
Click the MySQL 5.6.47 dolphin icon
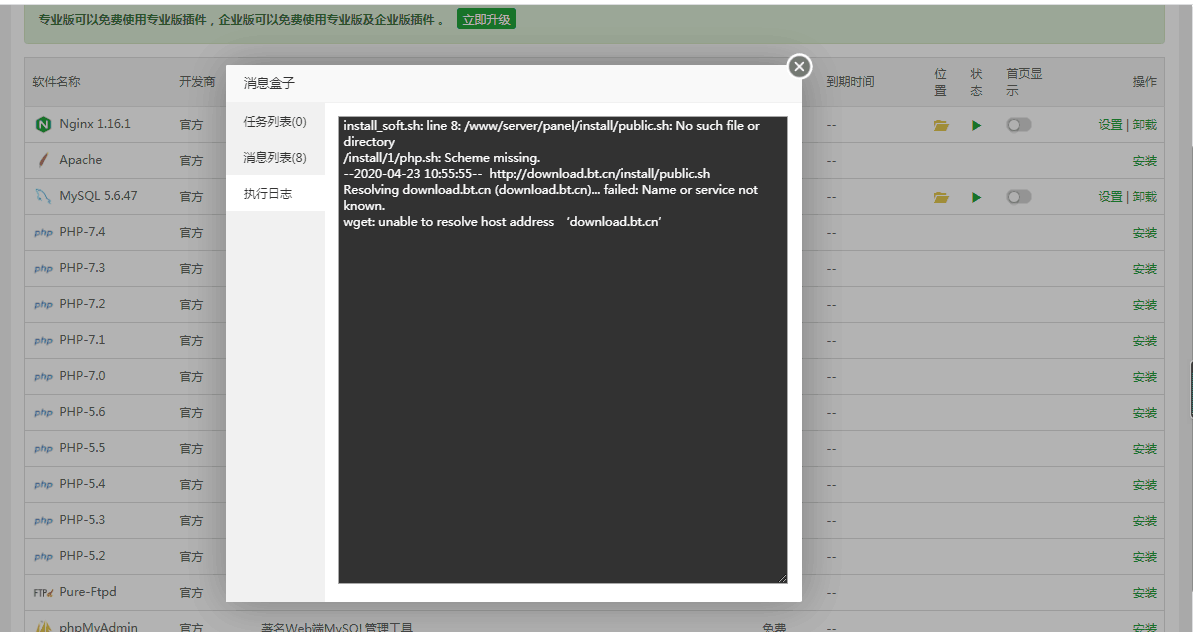(43, 197)
